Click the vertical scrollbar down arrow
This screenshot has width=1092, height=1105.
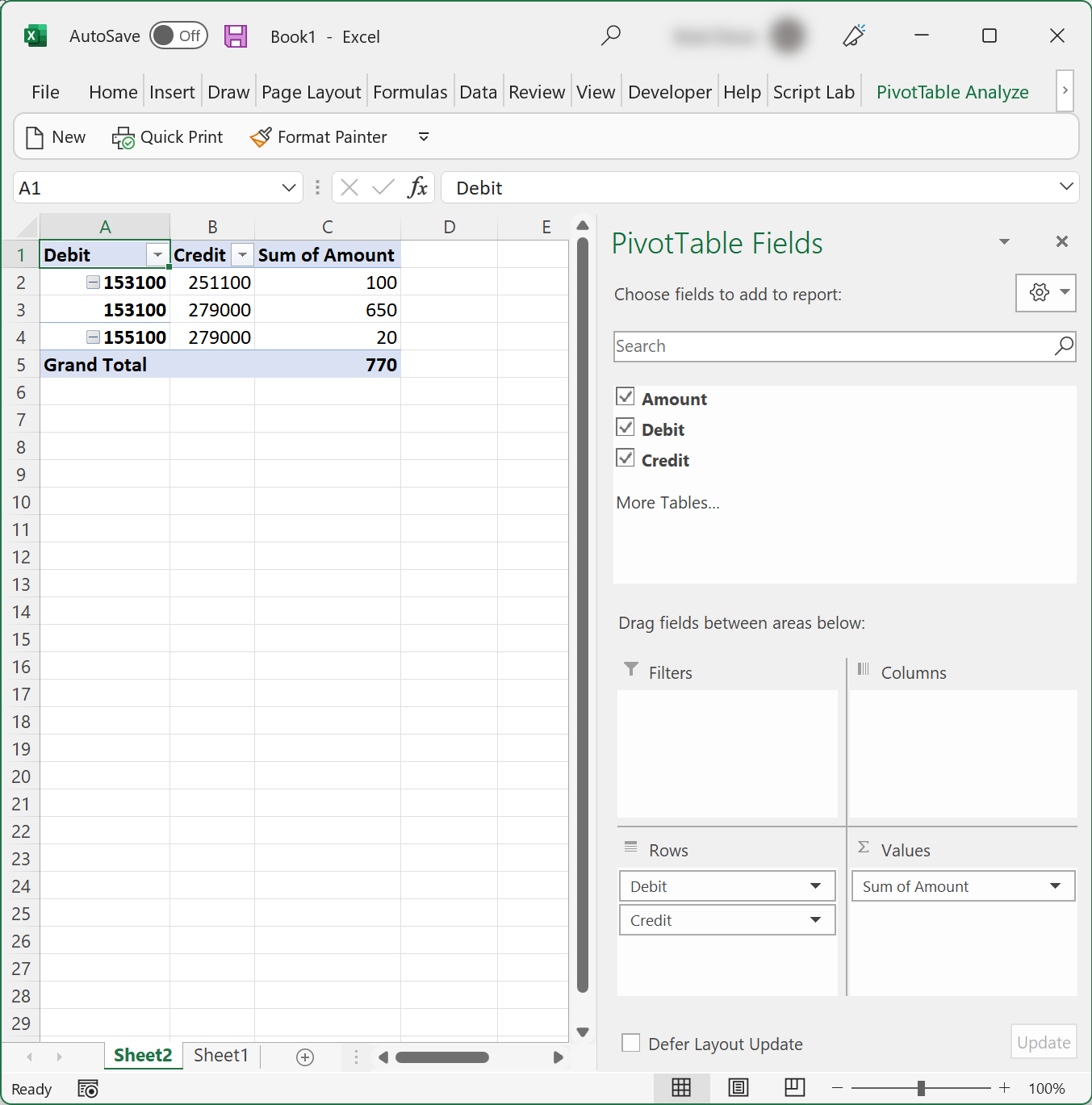[583, 1032]
